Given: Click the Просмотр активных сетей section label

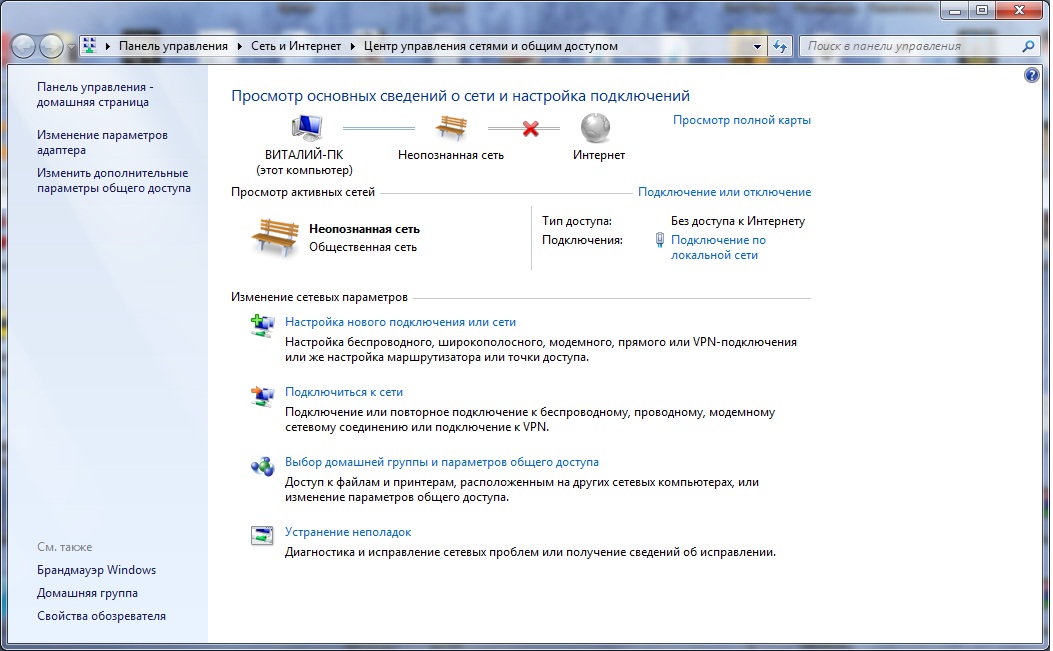Looking at the screenshot, I should [x=303, y=192].
